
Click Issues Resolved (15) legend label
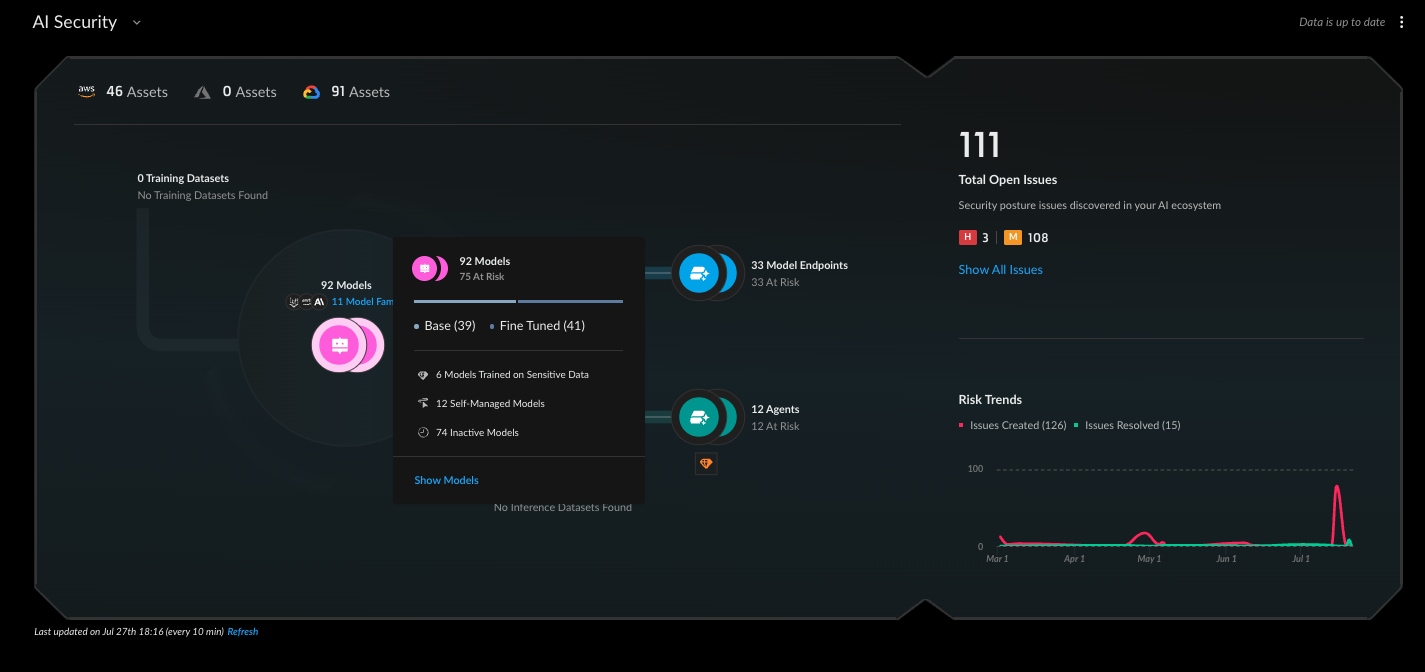click(1133, 425)
